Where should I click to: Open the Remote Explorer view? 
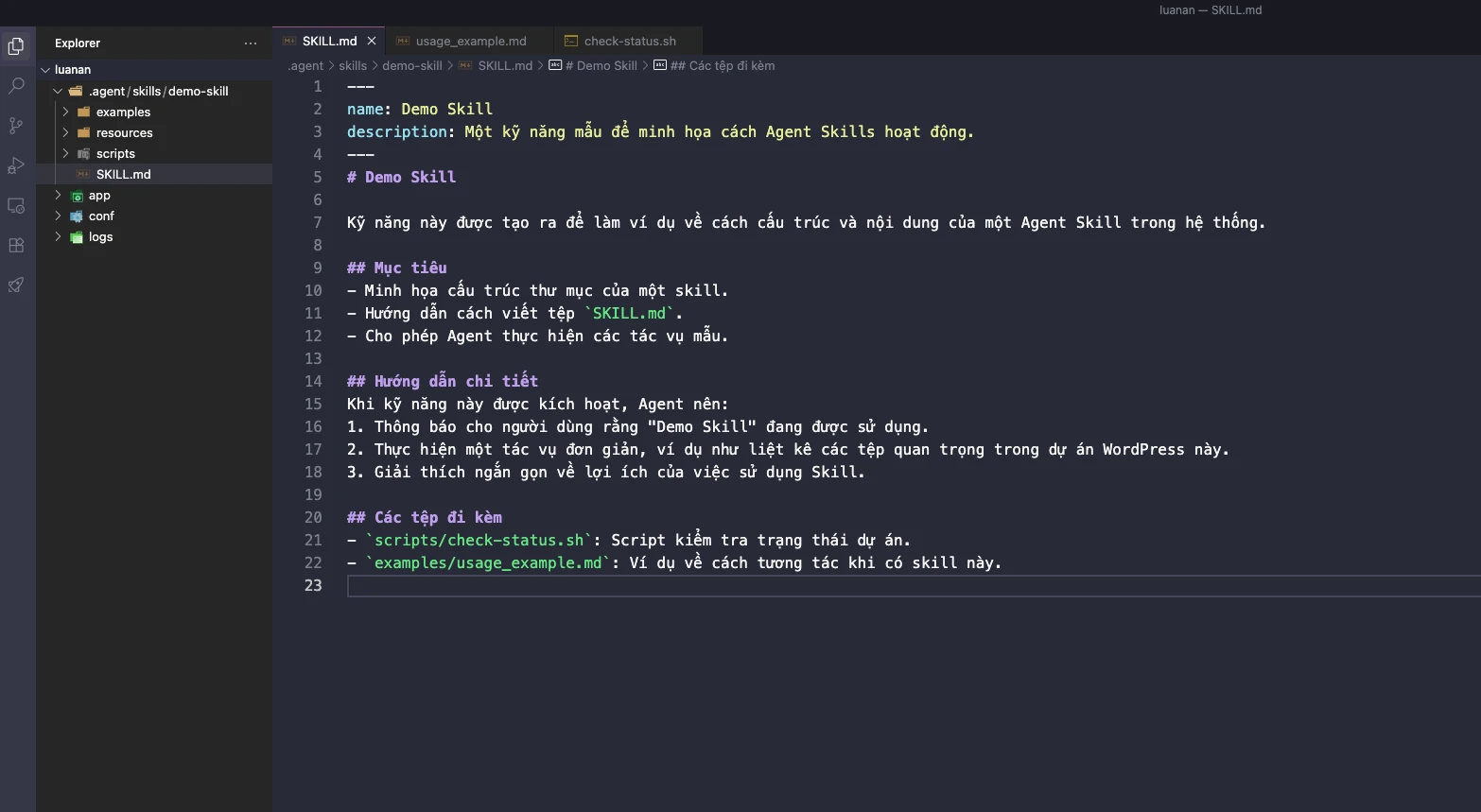16,206
